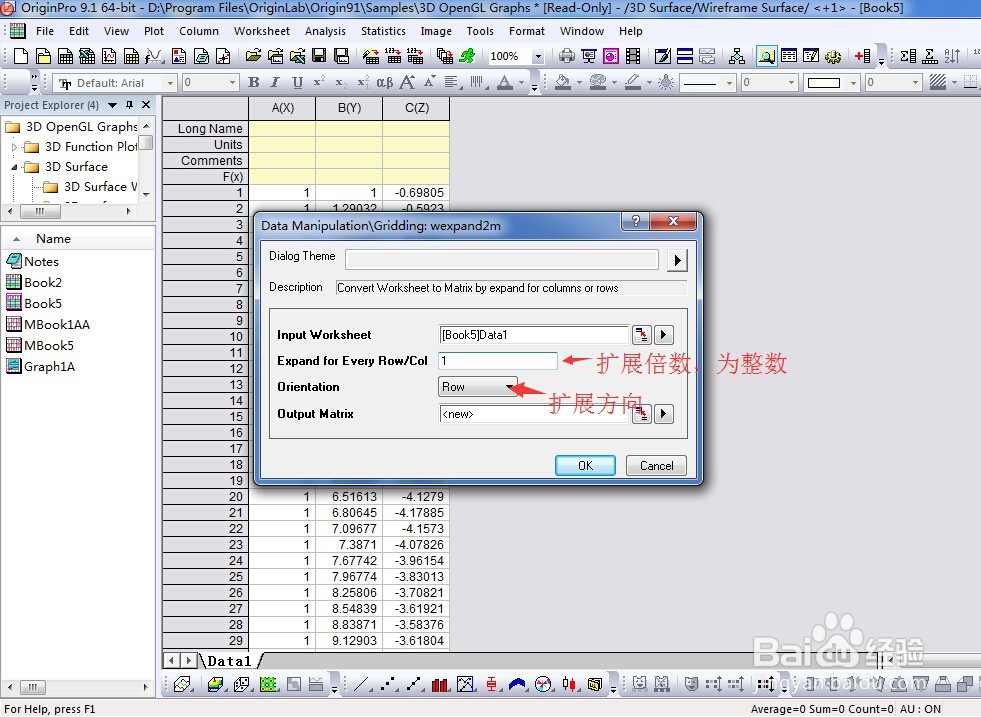Click the Superscript formatting icon

(x=319, y=82)
